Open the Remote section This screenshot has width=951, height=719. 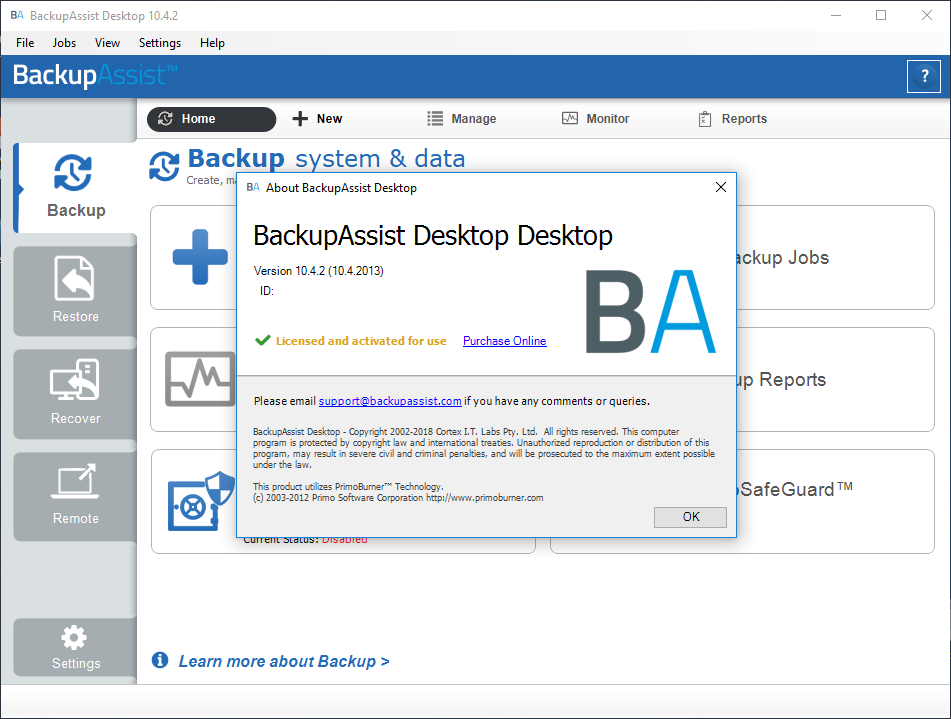(73, 495)
